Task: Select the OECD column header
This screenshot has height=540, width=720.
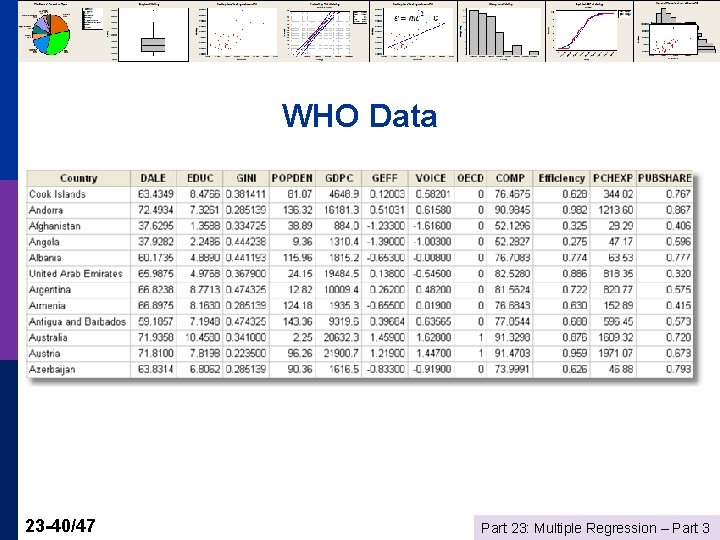Action: [470, 178]
